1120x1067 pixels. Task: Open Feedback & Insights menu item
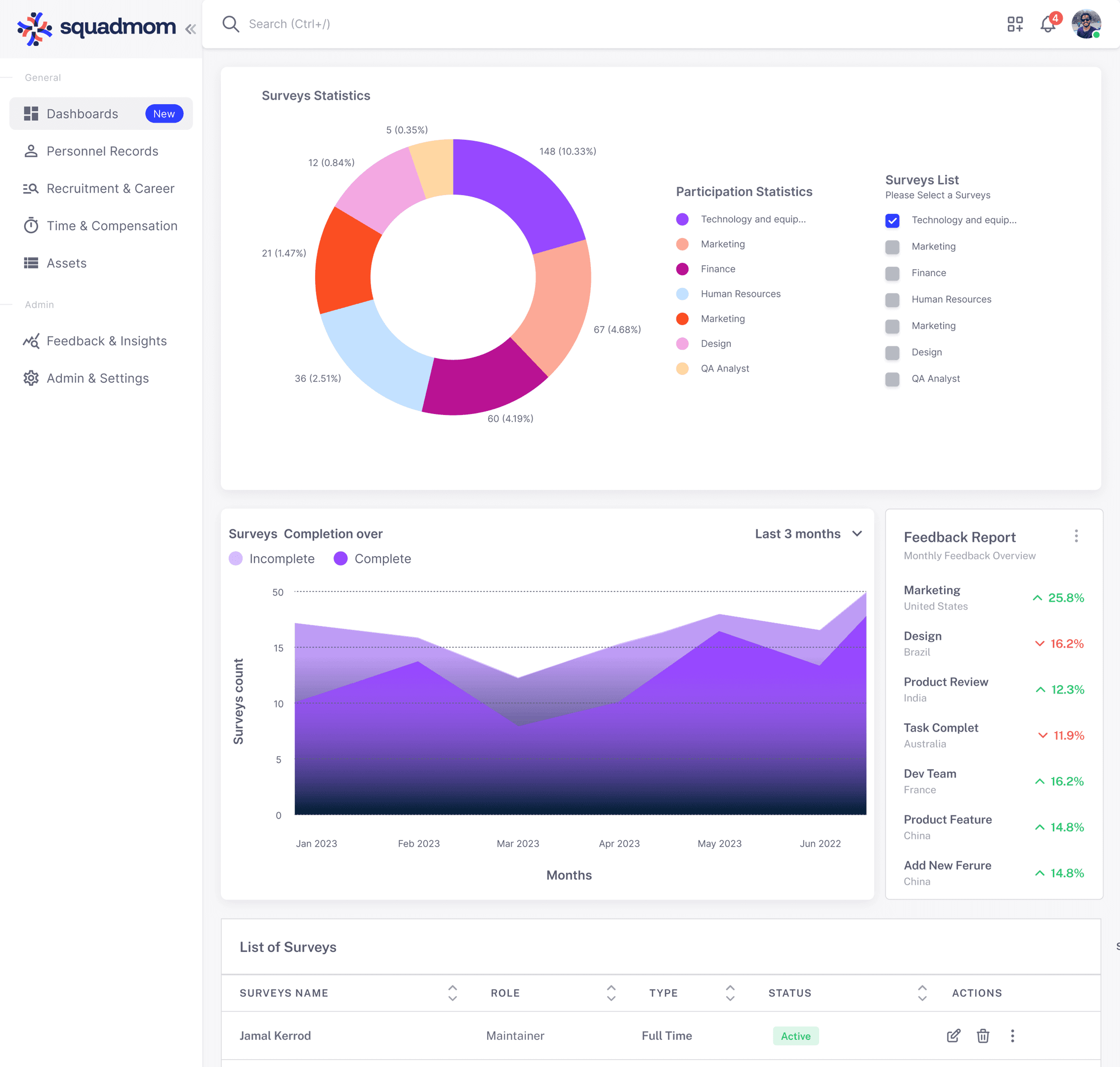point(106,341)
